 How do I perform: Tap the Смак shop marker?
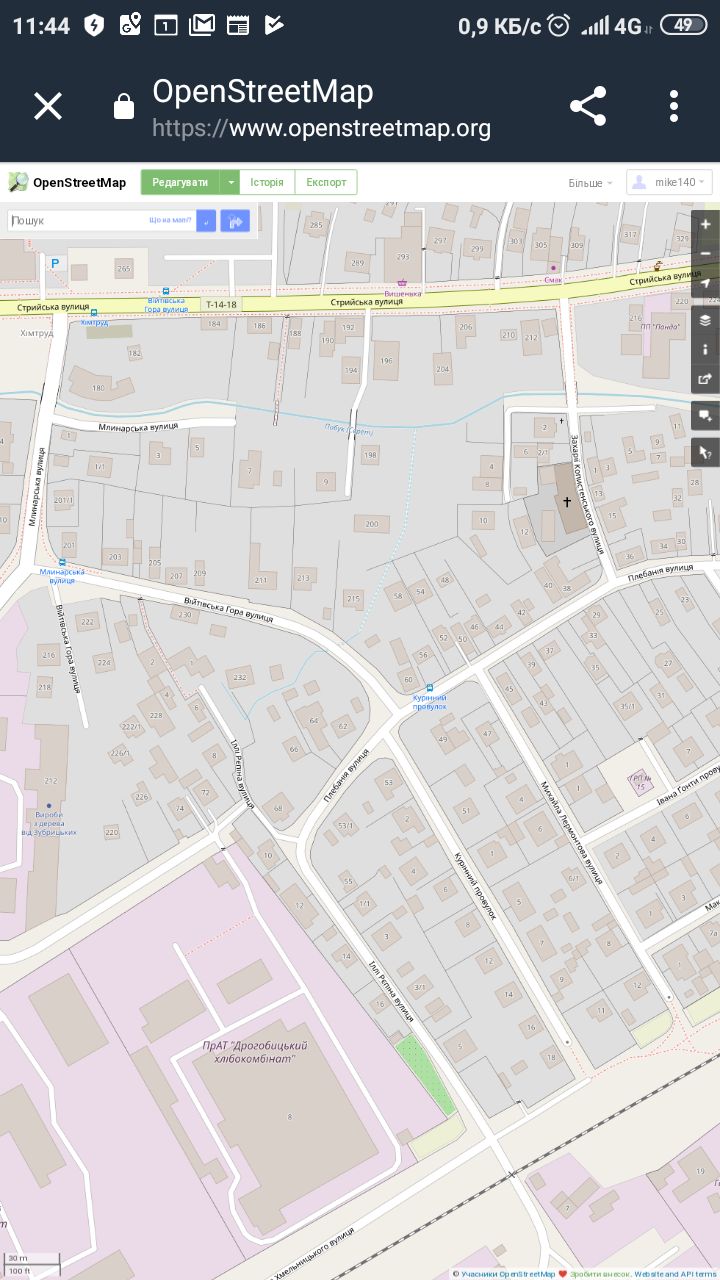pyautogui.click(x=553, y=268)
